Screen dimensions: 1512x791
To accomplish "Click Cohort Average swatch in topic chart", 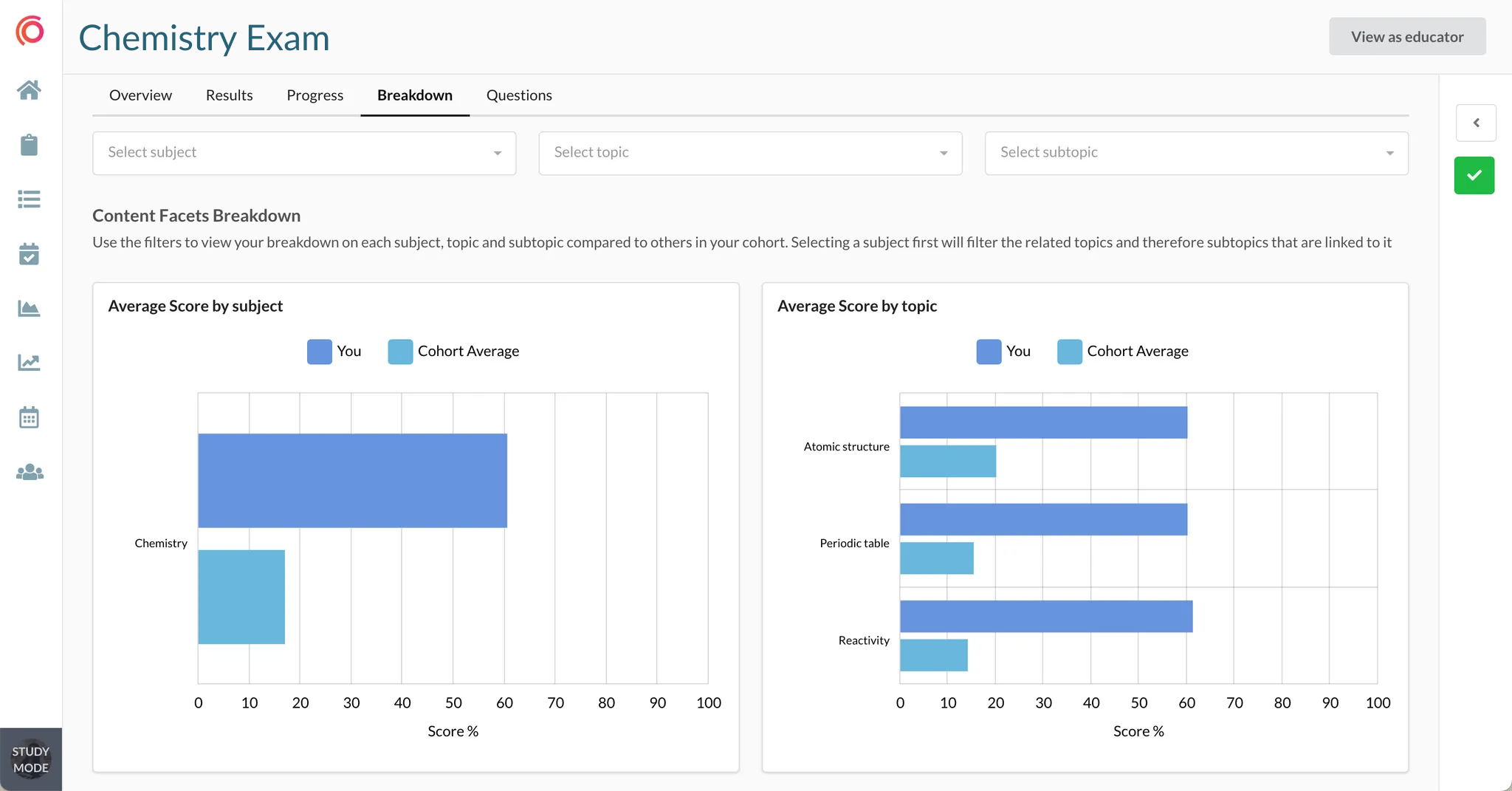I will coord(1069,352).
